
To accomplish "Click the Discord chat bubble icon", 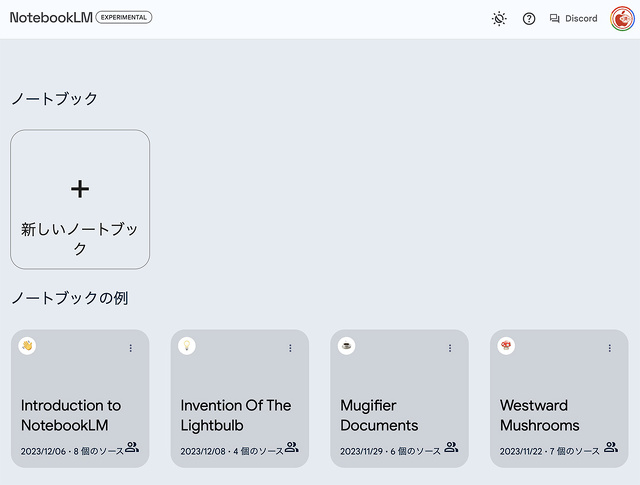I will (x=554, y=18).
